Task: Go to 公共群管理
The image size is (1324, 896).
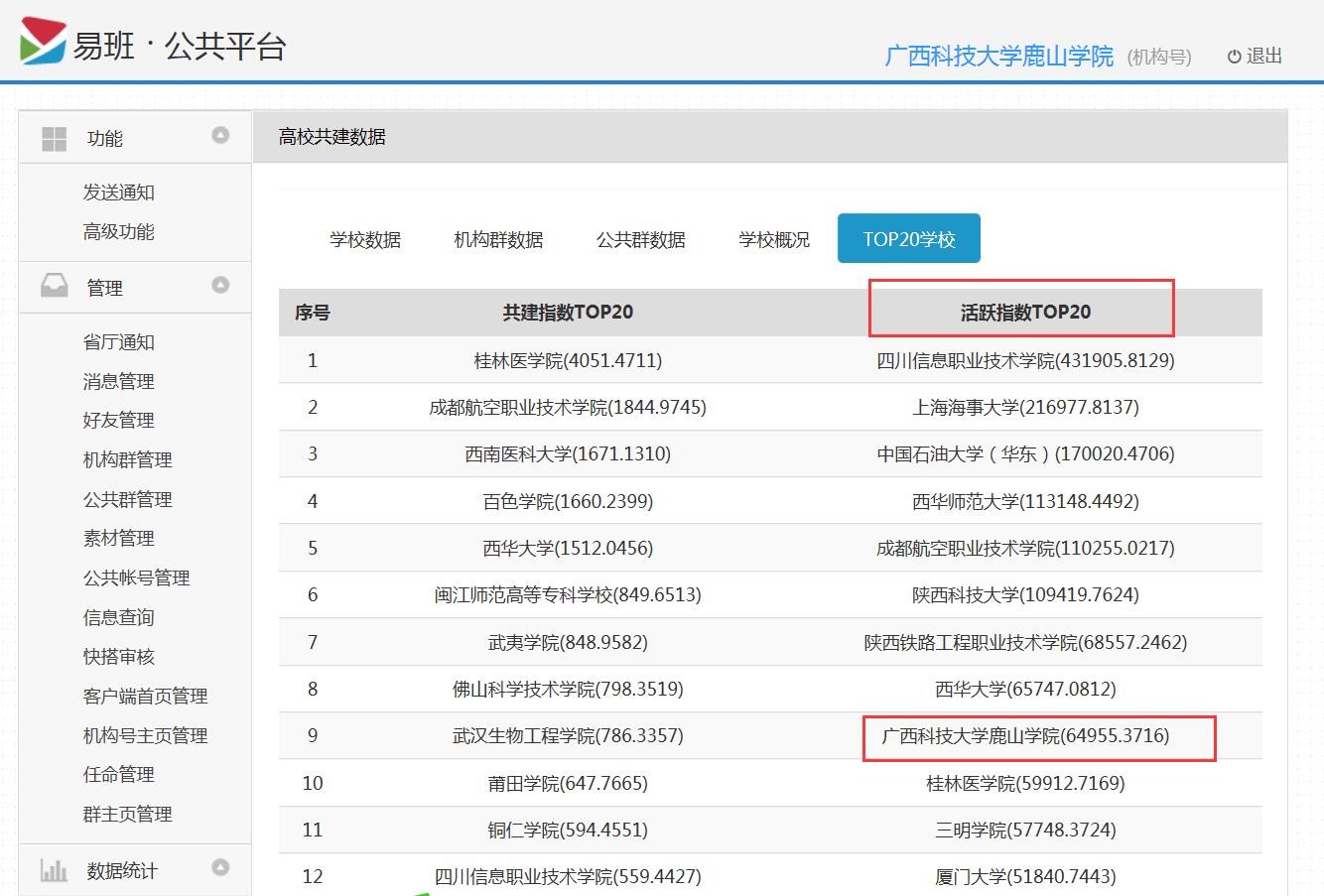Action: point(128,499)
